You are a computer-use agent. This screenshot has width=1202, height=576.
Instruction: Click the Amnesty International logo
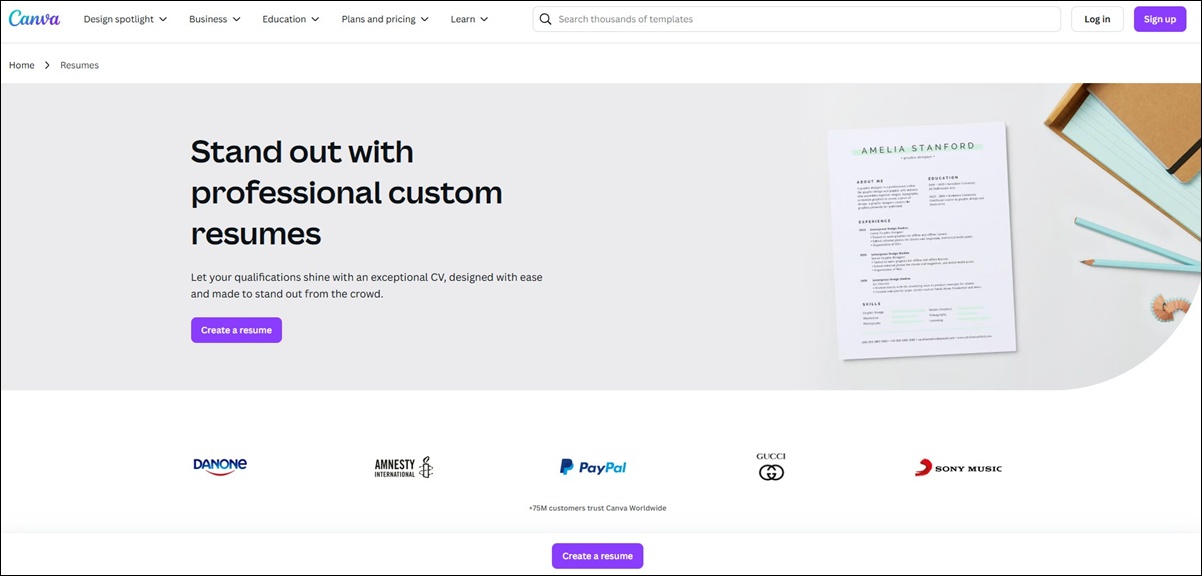(x=404, y=467)
